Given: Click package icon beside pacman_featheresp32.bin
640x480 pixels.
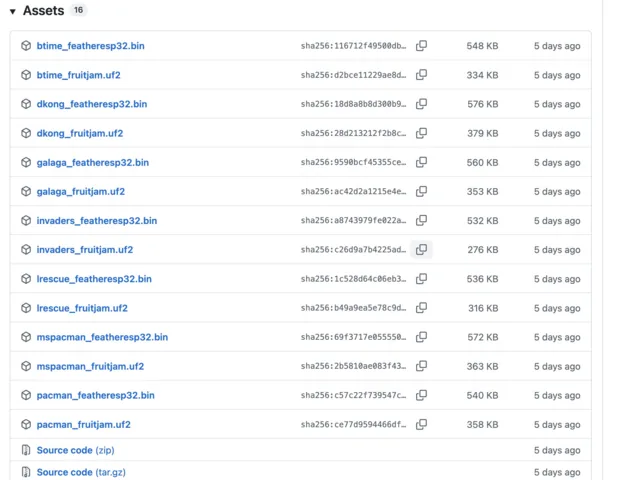Looking at the screenshot, I should [x=26, y=395].
